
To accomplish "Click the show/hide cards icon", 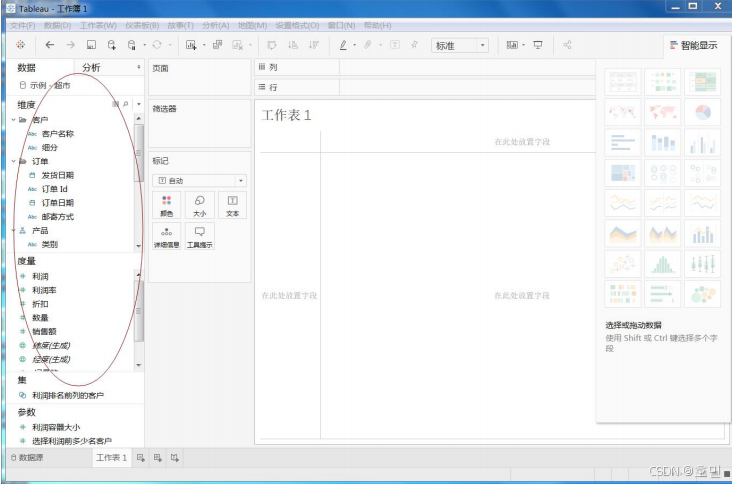I will [512, 45].
